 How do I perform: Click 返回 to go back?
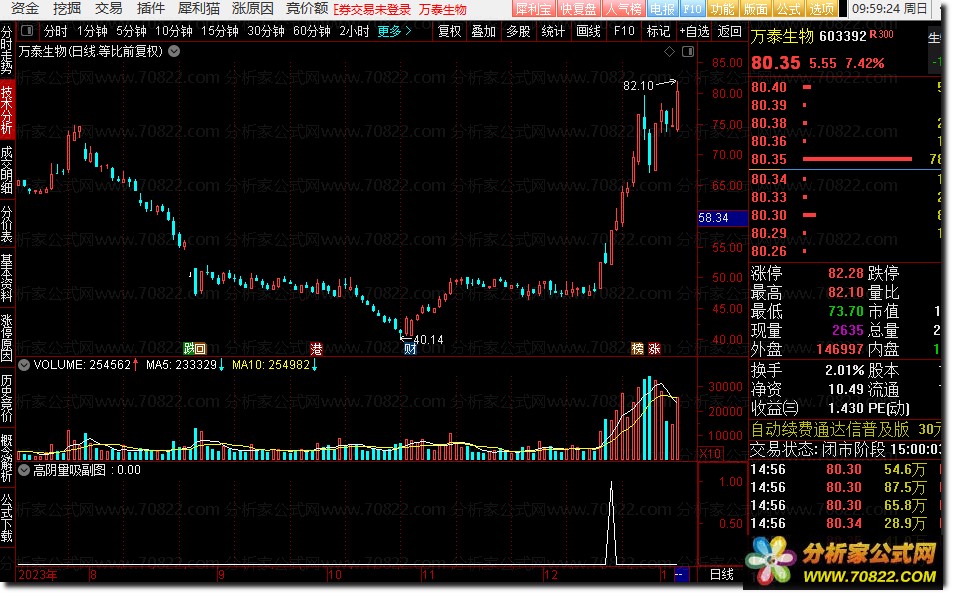729,31
